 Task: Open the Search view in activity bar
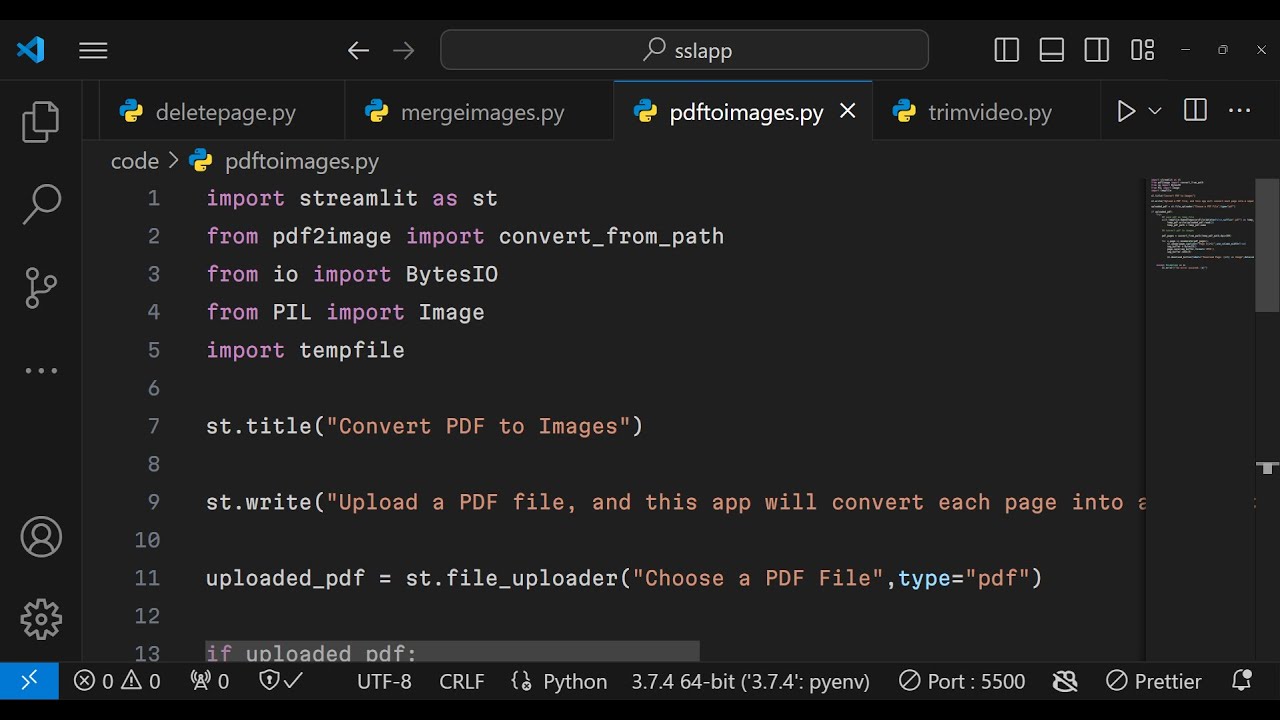pyautogui.click(x=41, y=204)
